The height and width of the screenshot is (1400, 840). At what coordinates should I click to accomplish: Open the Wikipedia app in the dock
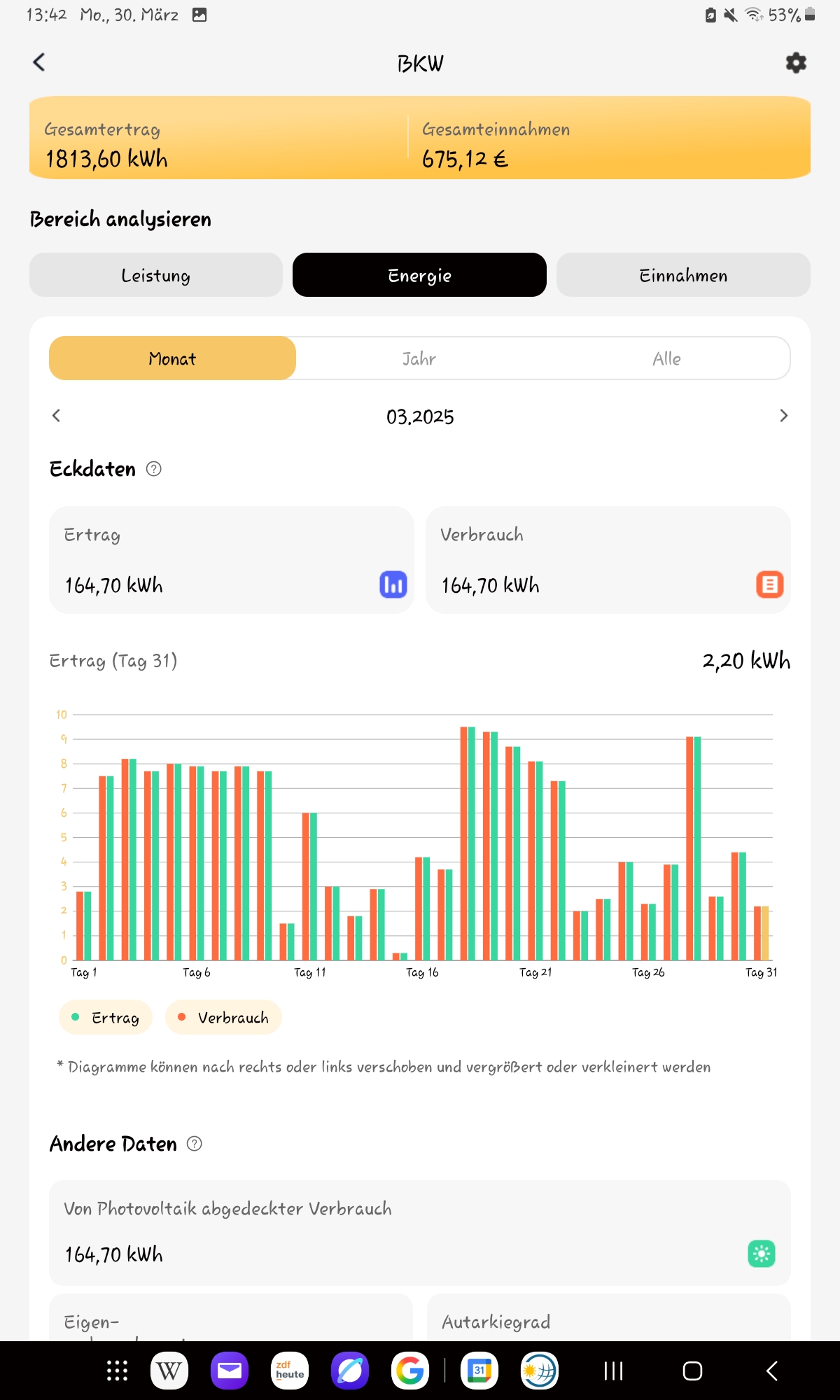tap(169, 1371)
